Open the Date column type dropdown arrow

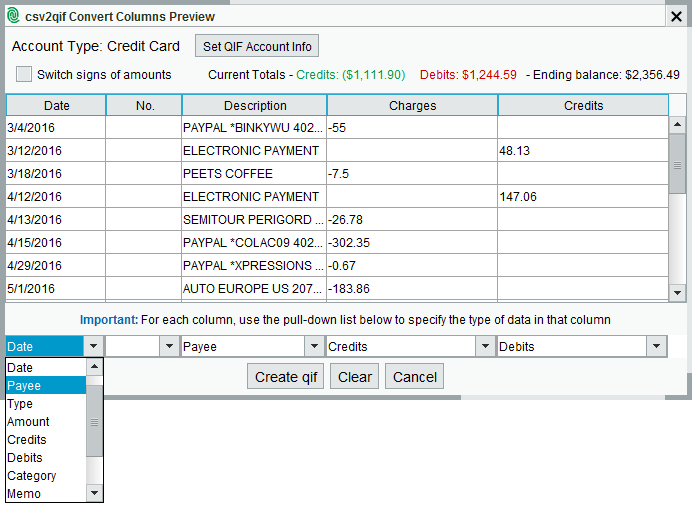pos(93,346)
